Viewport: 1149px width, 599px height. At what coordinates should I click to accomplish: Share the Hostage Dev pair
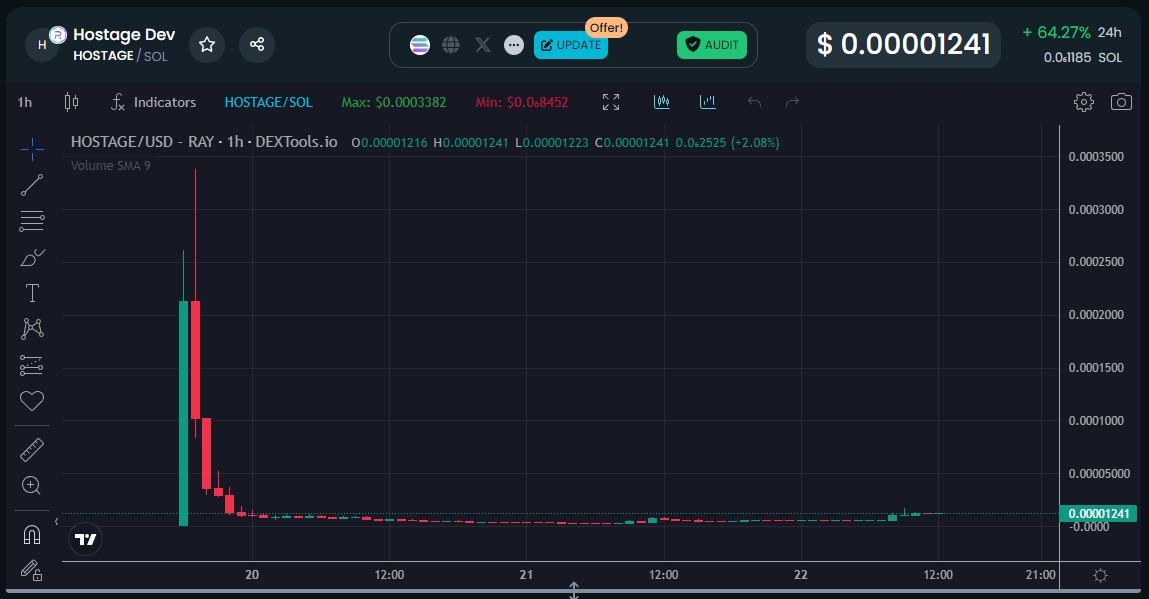(x=256, y=45)
